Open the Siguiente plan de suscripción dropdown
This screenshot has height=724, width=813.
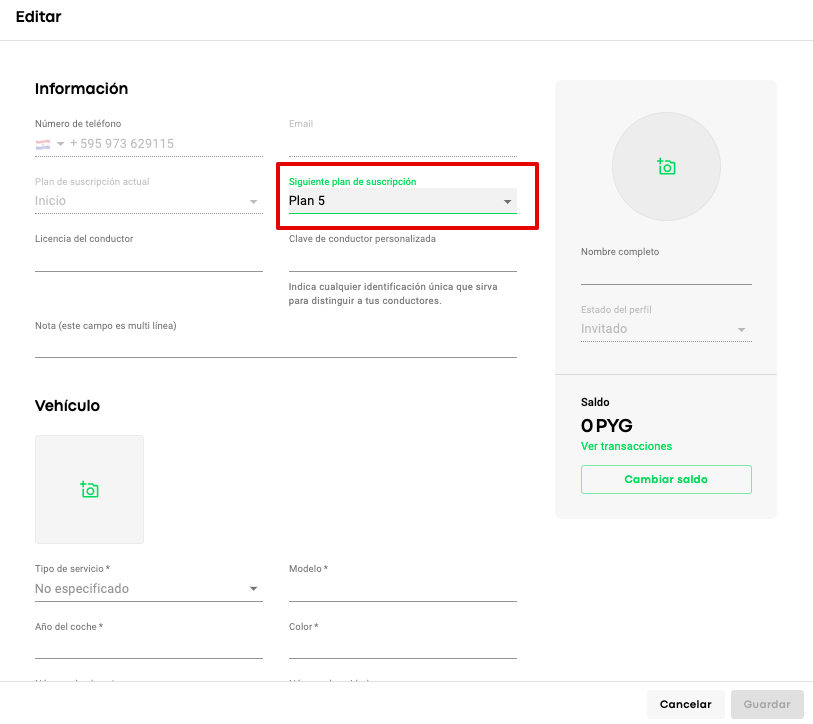tap(402, 201)
